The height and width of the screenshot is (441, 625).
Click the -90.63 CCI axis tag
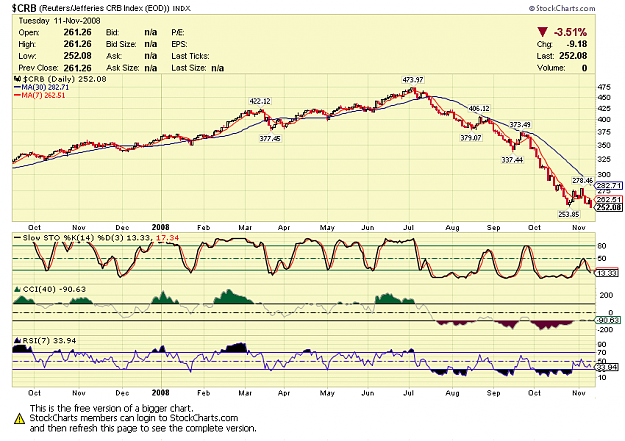(x=607, y=320)
